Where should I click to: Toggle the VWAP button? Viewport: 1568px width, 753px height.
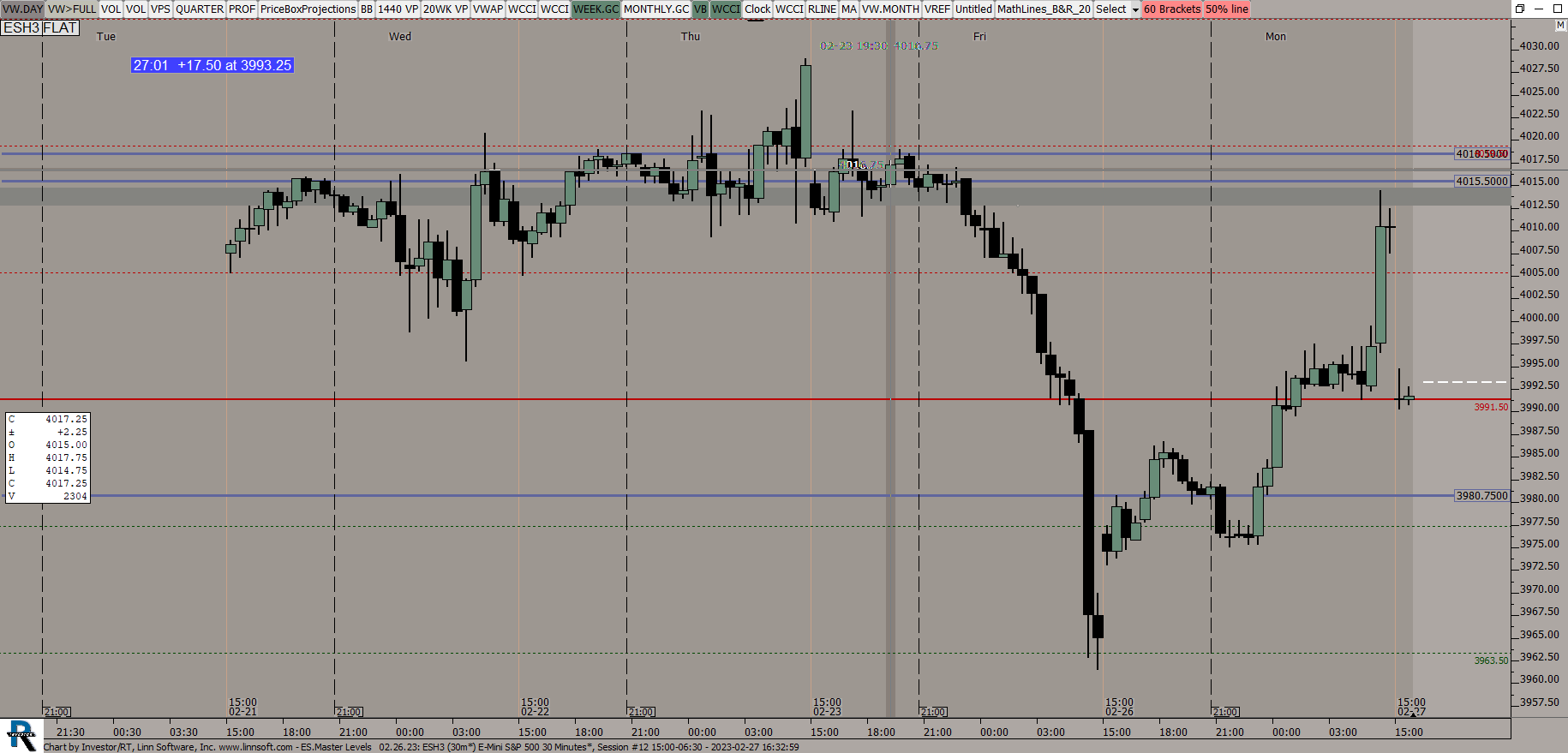coord(488,9)
